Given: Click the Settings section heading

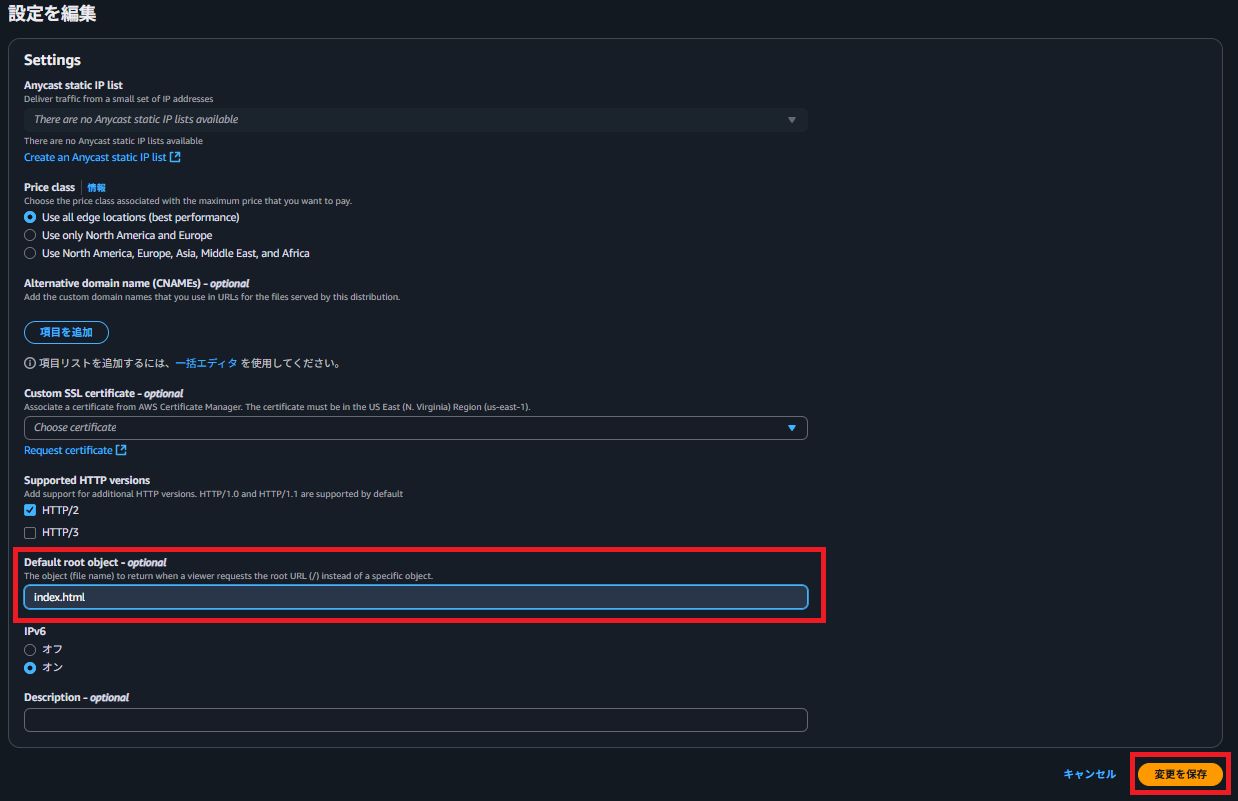Looking at the screenshot, I should click(52, 60).
